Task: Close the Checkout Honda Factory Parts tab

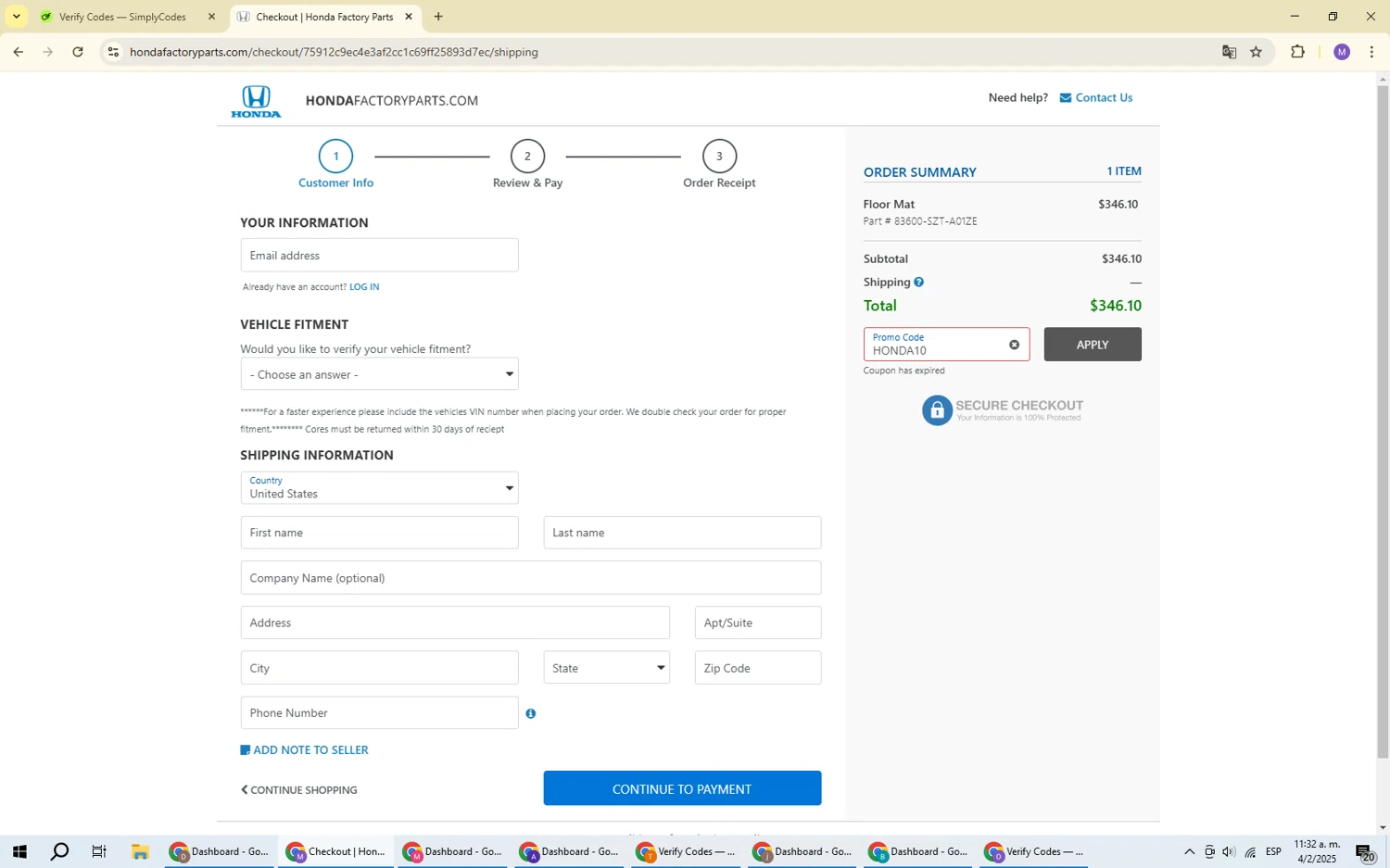Action: (409, 17)
